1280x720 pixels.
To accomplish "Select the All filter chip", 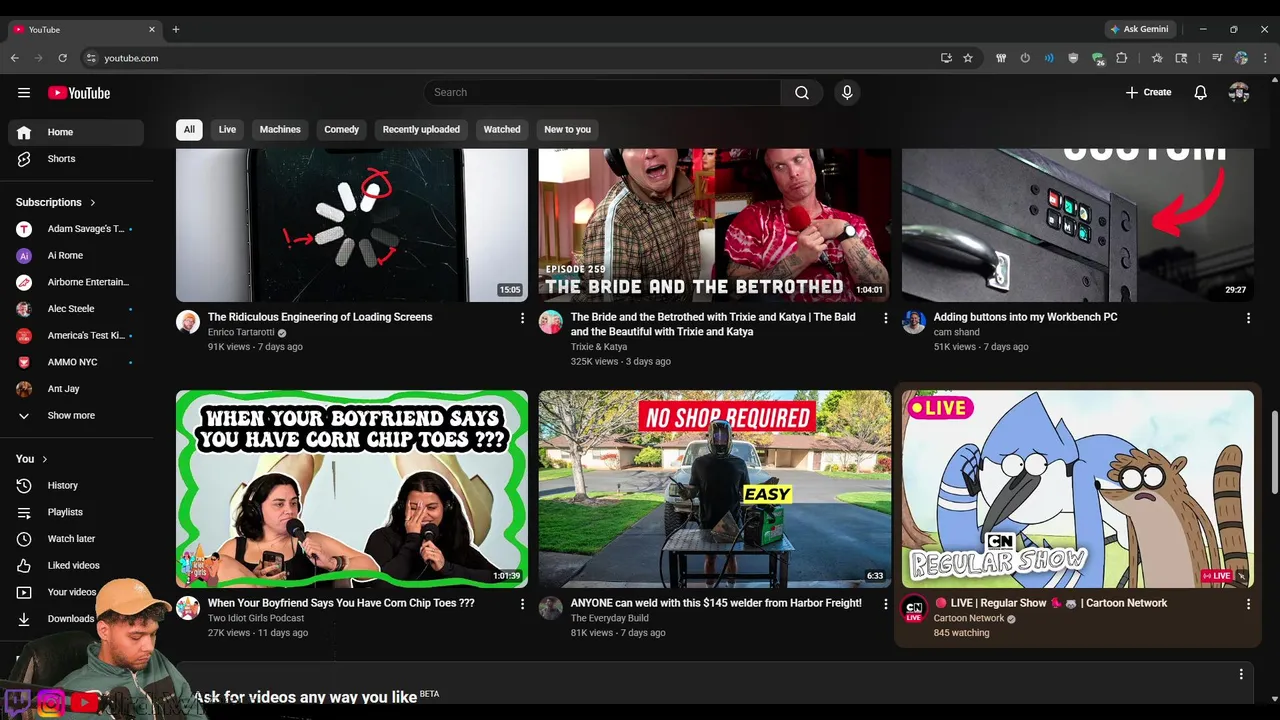I will click(x=189, y=129).
